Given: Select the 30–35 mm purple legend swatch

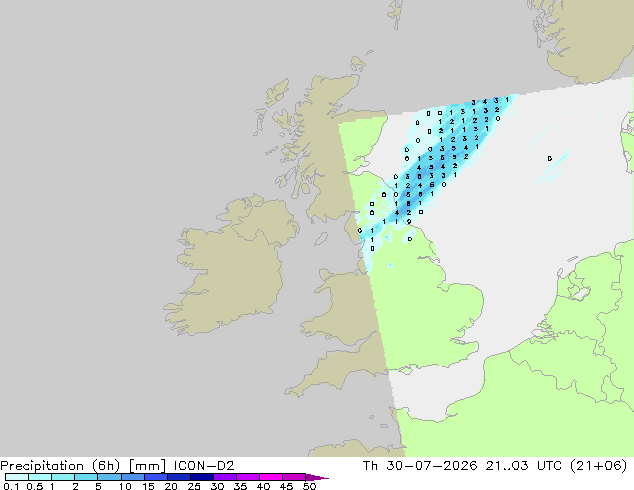Looking at the screenshot, I should 224,477.
